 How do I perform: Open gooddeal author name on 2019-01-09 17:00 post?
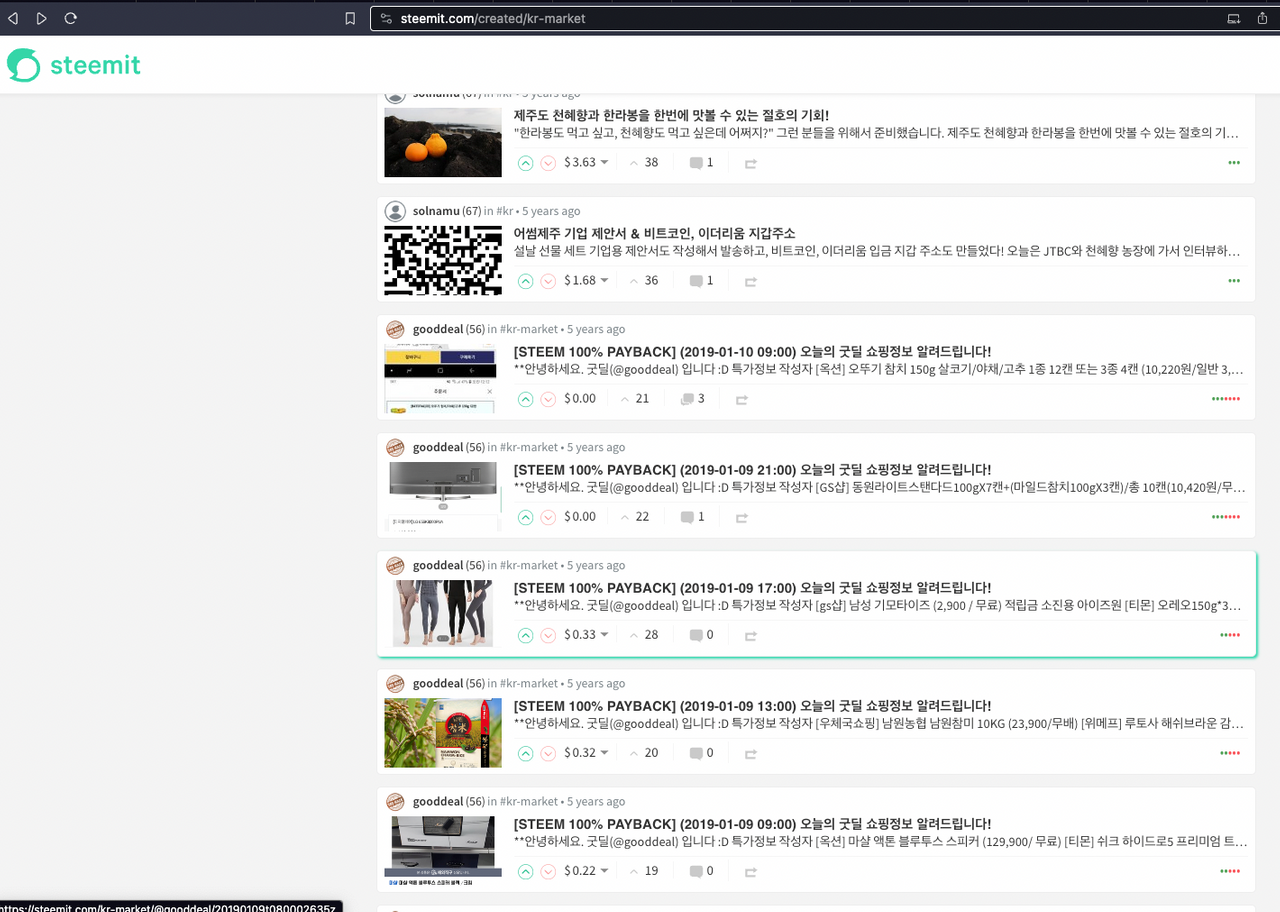(438, 565)
